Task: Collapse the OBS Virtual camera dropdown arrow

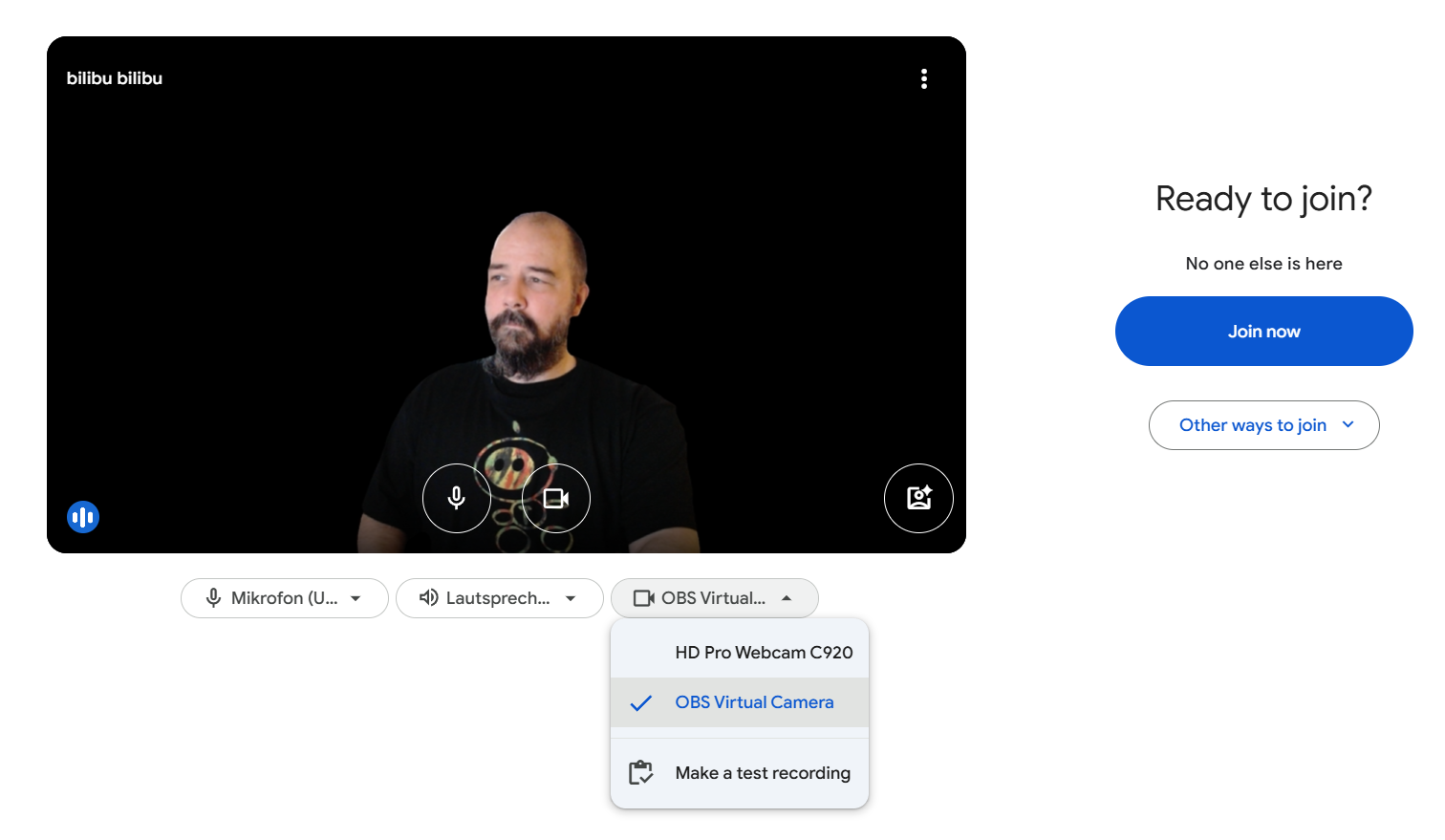Action: 787,598
